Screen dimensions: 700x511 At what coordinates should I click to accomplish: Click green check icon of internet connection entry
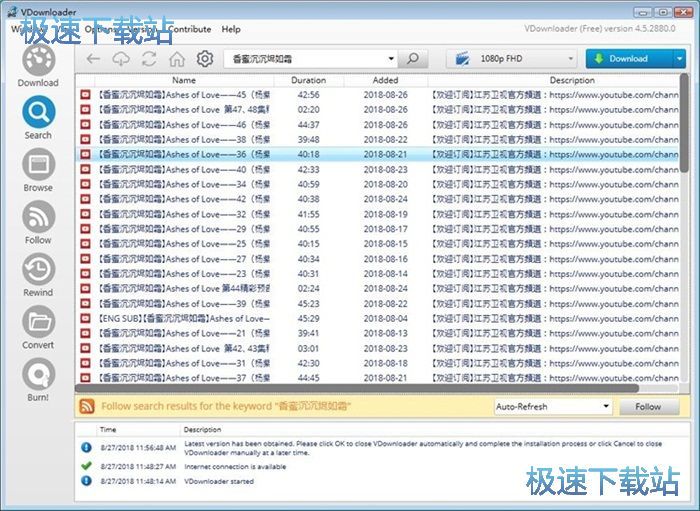[x=87, y=466]
